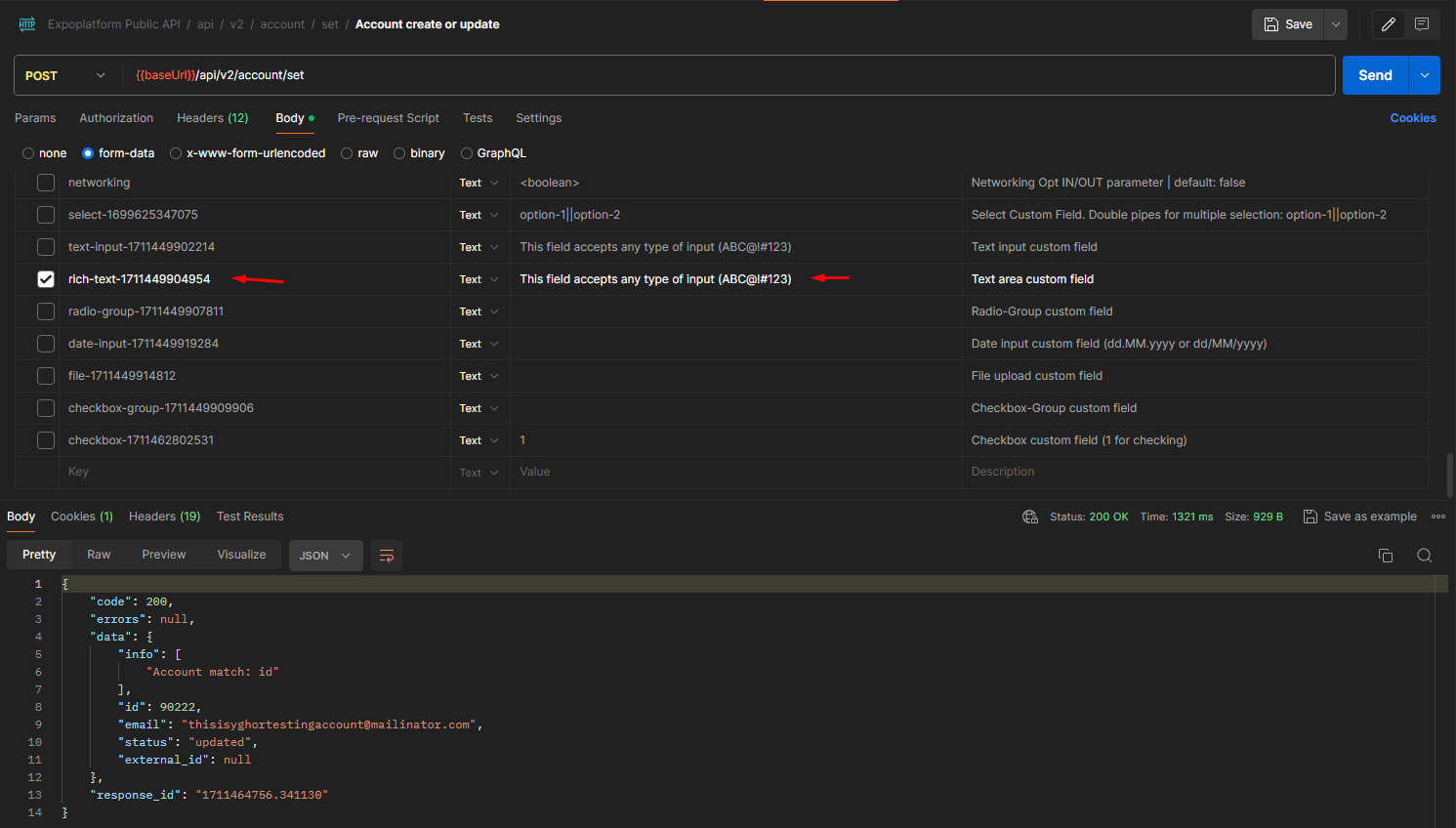Click the globe network info icon near Status
The width and height of the screenshot is (1456, 828).
tap(1030, 516)
